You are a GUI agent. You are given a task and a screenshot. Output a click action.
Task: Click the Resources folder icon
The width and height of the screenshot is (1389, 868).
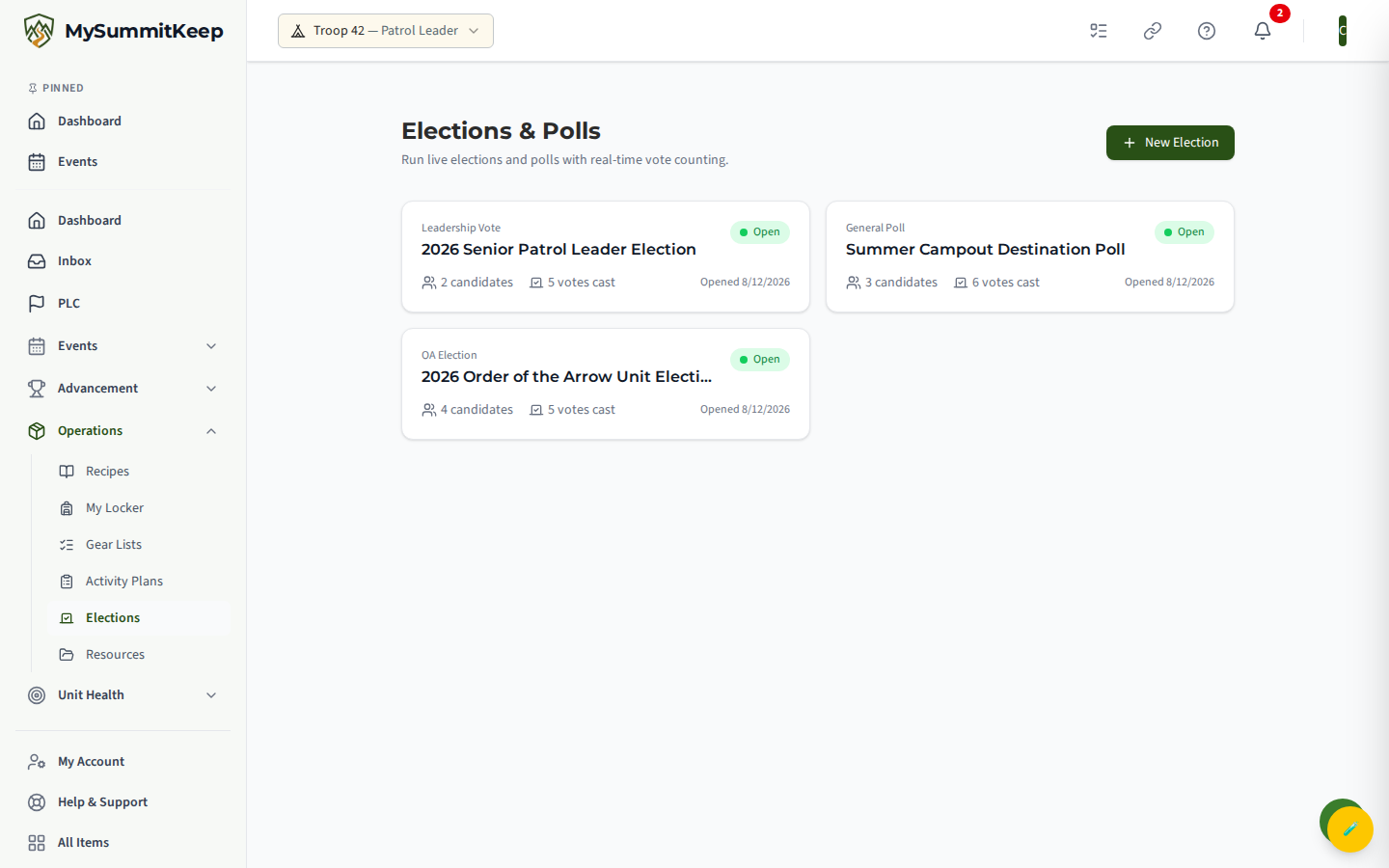tap(67, 655)
